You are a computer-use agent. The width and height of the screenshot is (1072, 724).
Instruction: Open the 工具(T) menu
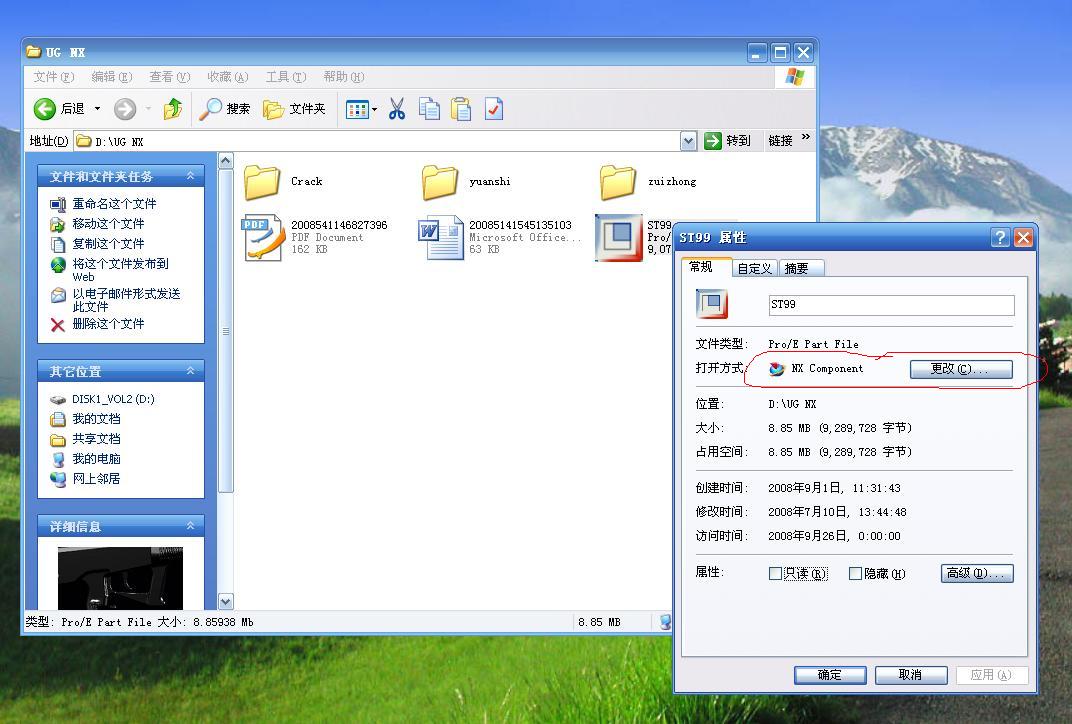(x=286, y=77)
